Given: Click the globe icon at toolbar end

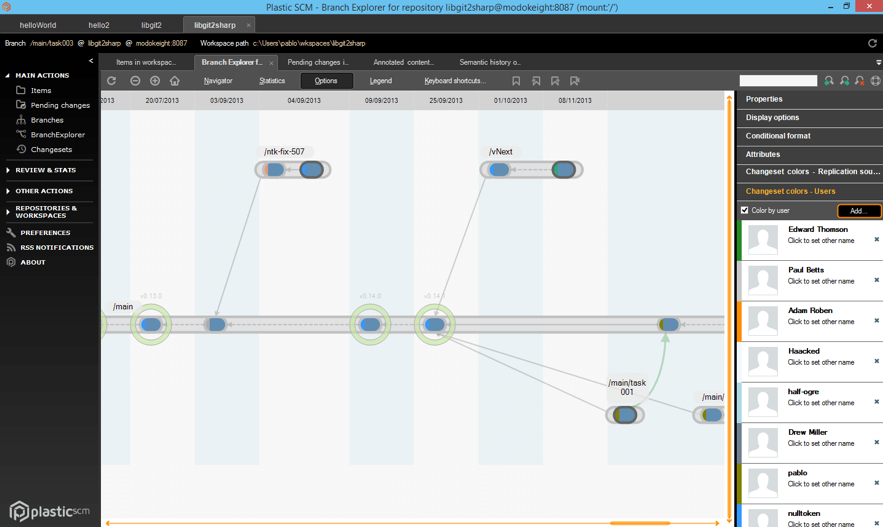Looking at the screenshot, I should (875, 81).
